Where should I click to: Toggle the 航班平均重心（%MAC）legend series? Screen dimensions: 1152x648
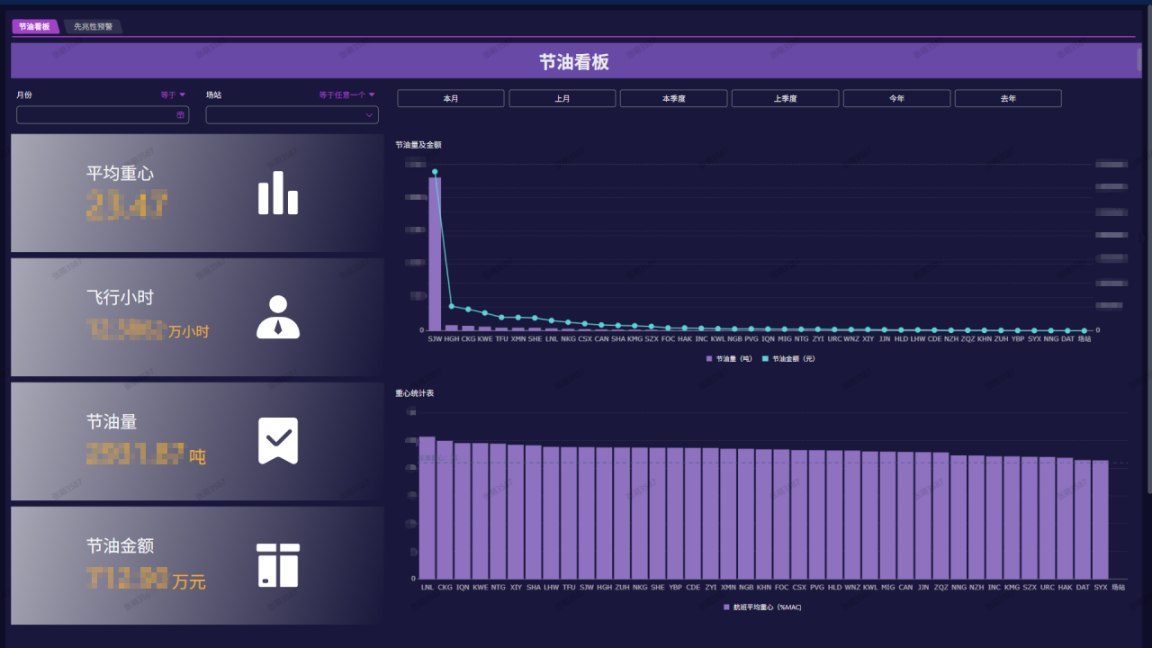pyautogui.click(x=762, y=607)
